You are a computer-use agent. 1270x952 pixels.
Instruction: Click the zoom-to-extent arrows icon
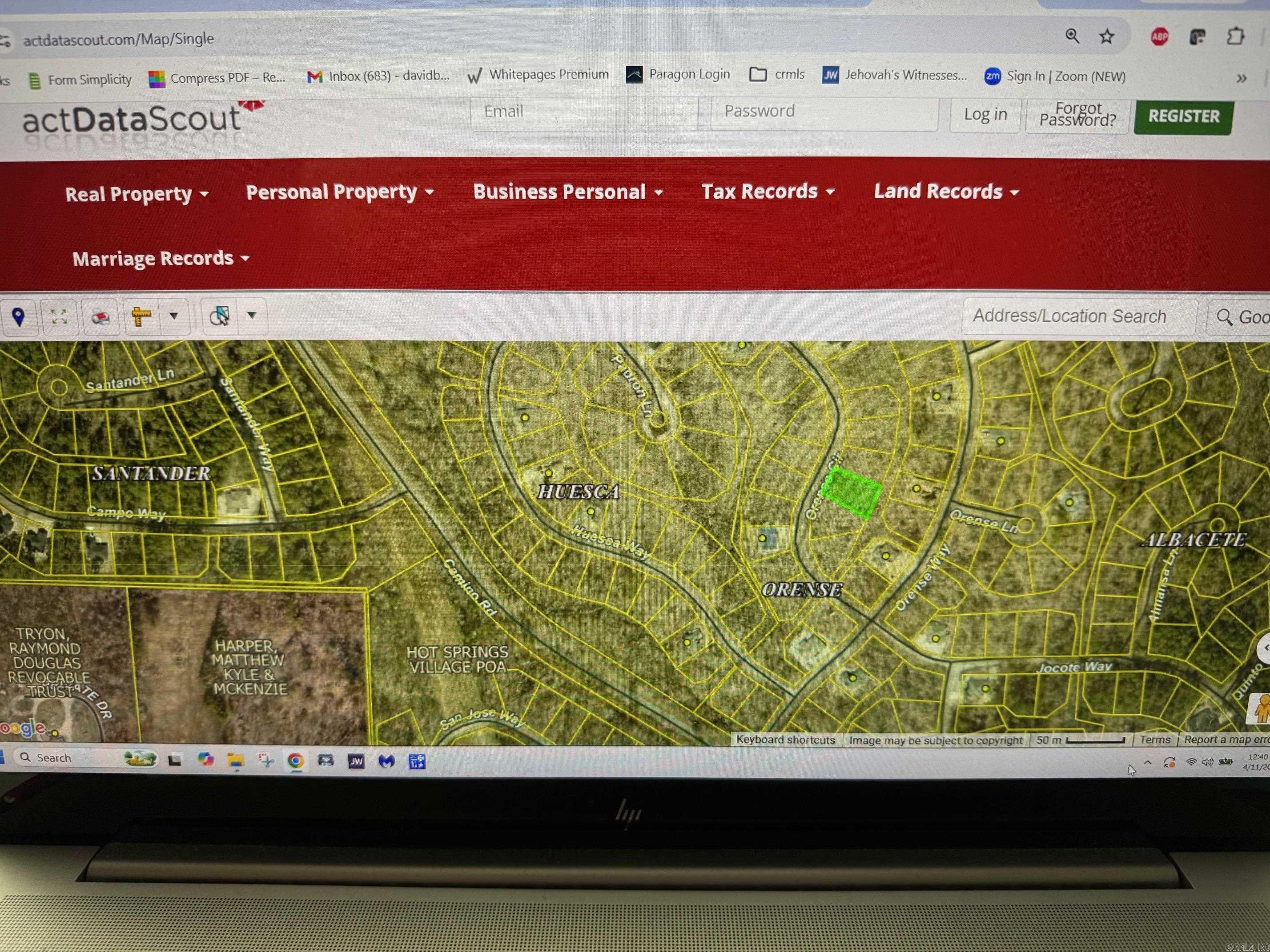coord(59,317)
